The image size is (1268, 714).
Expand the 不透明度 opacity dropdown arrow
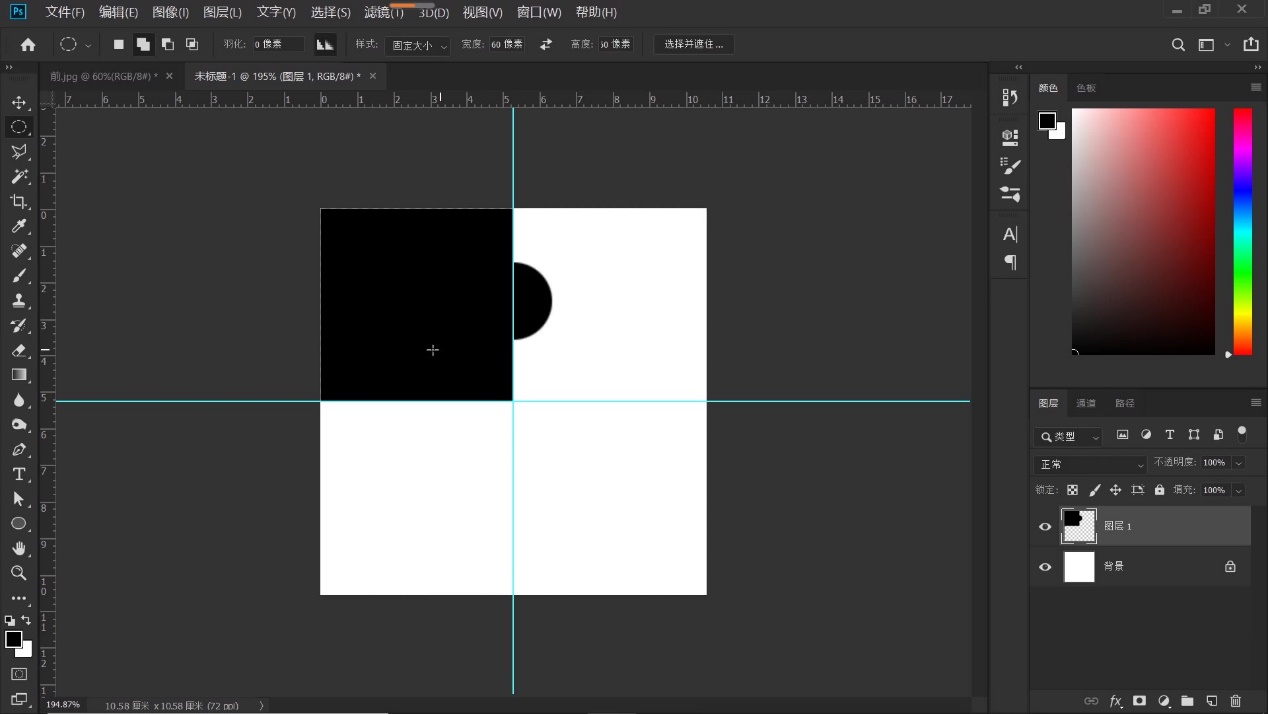(1238, 463)
